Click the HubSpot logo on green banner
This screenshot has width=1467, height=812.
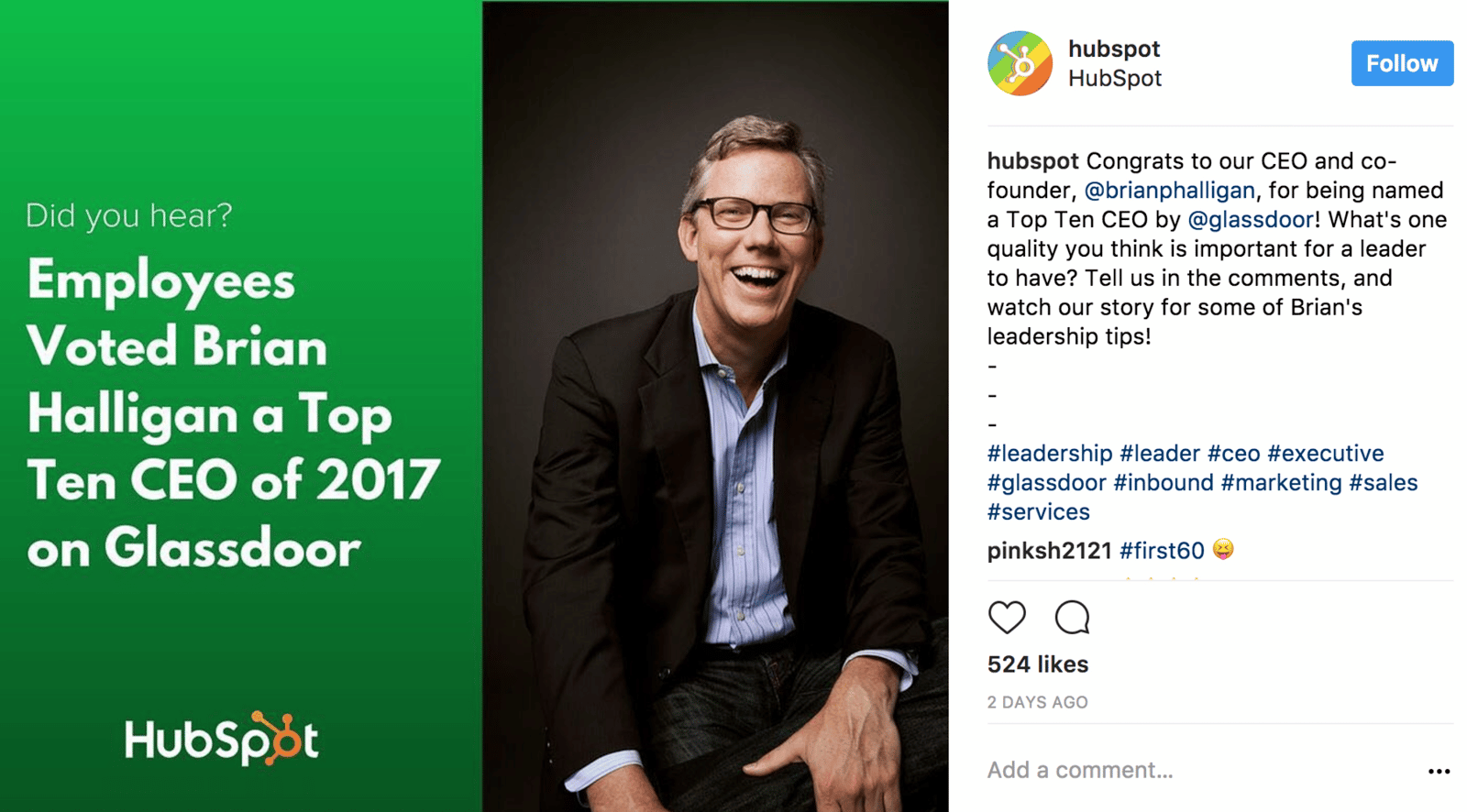pos(222,738)
